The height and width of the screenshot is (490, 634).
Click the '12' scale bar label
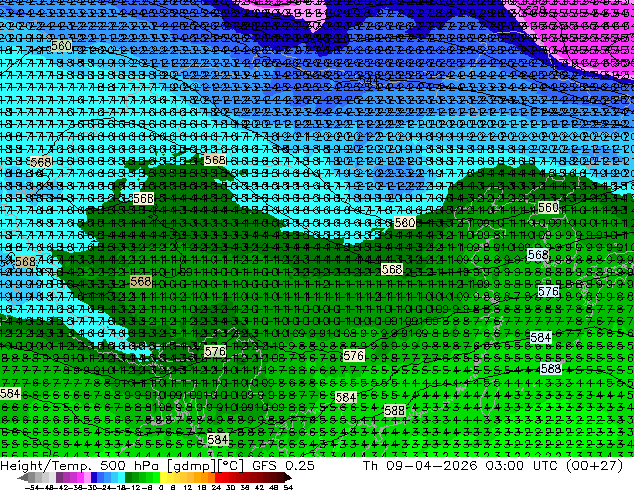click(187, 487)
